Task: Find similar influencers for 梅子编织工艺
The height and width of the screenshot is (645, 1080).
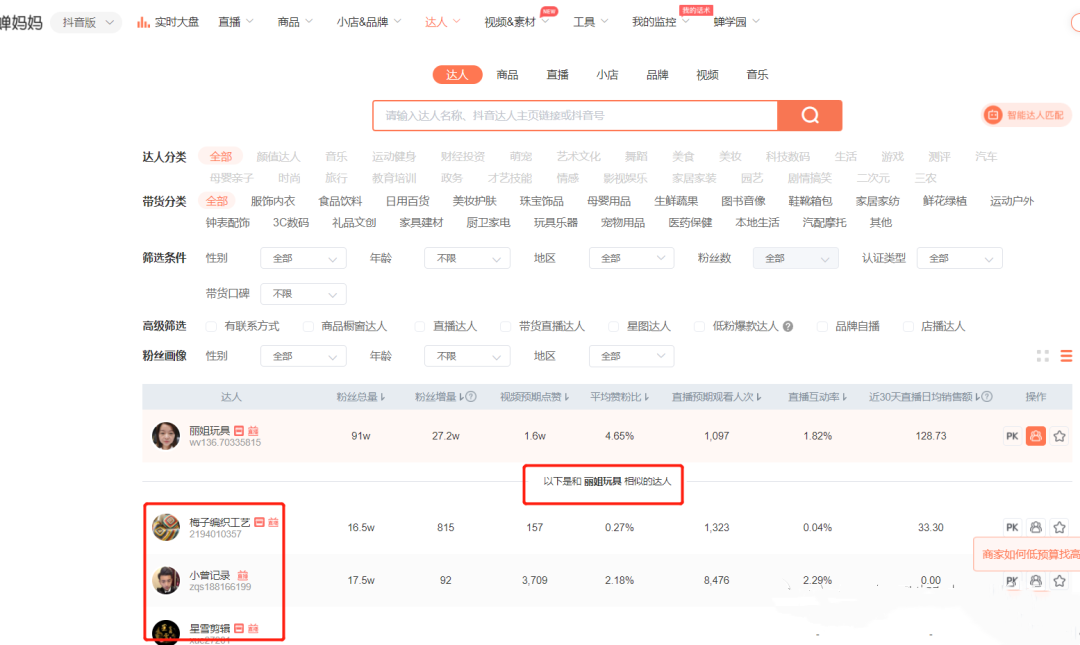Action: click(x=1035, y=527)
